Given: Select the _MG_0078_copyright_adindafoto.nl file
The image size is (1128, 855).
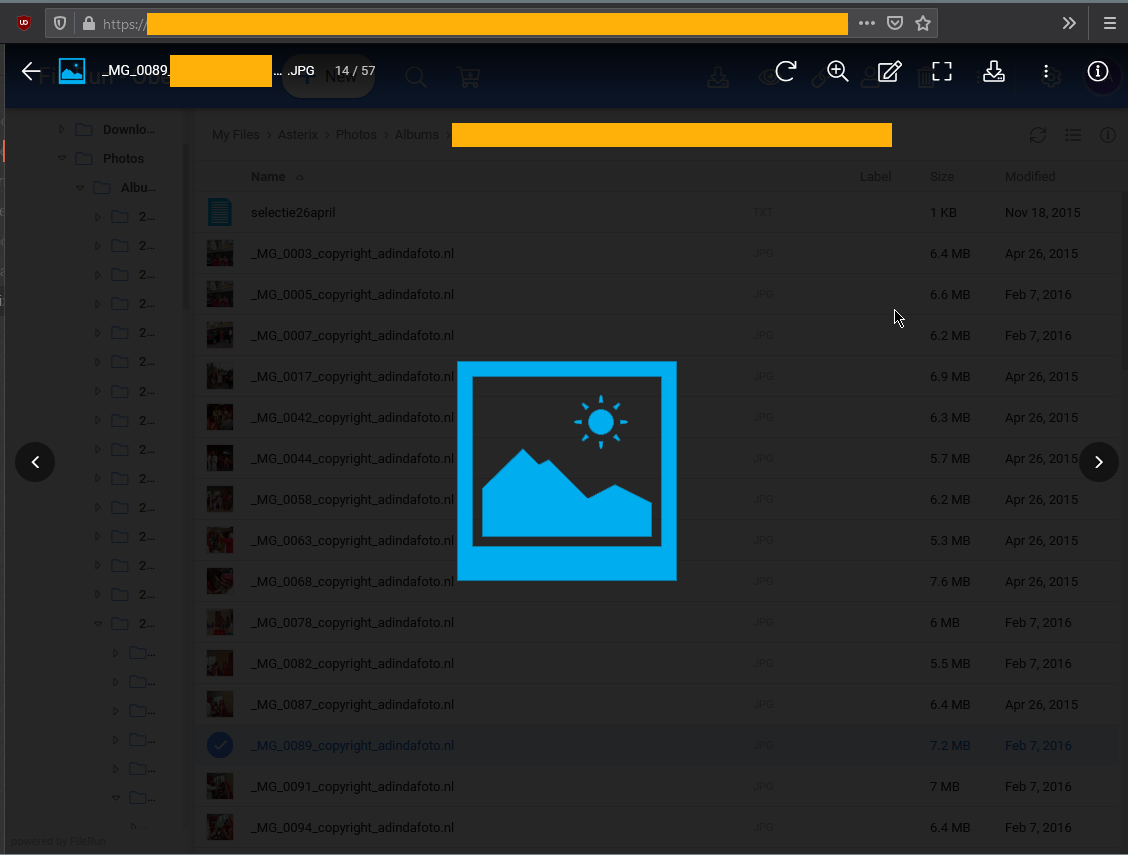Looking at the screenshot, I should (352, 623).
